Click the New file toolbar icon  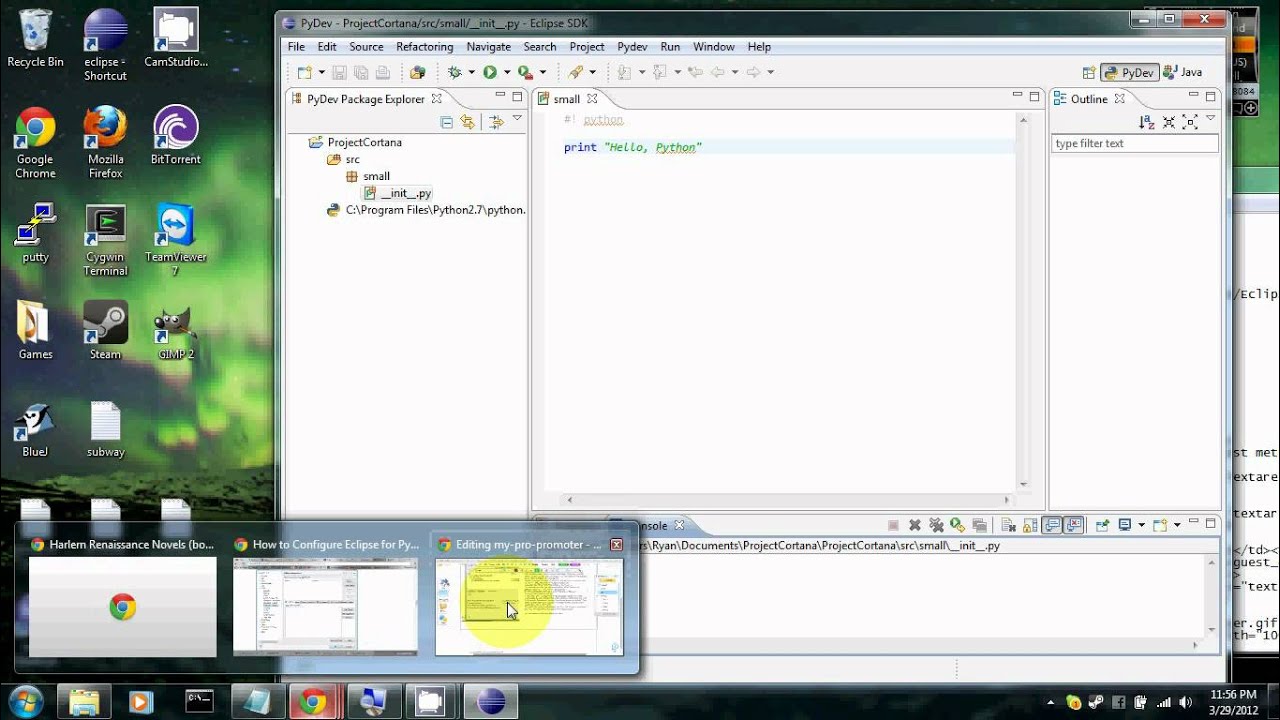304,72
